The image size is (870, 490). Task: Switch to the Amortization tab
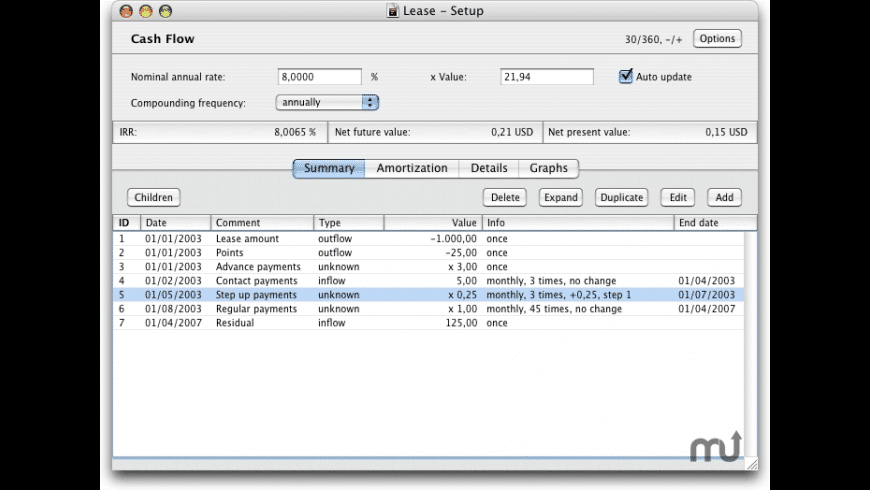click(x=411, y=168)
